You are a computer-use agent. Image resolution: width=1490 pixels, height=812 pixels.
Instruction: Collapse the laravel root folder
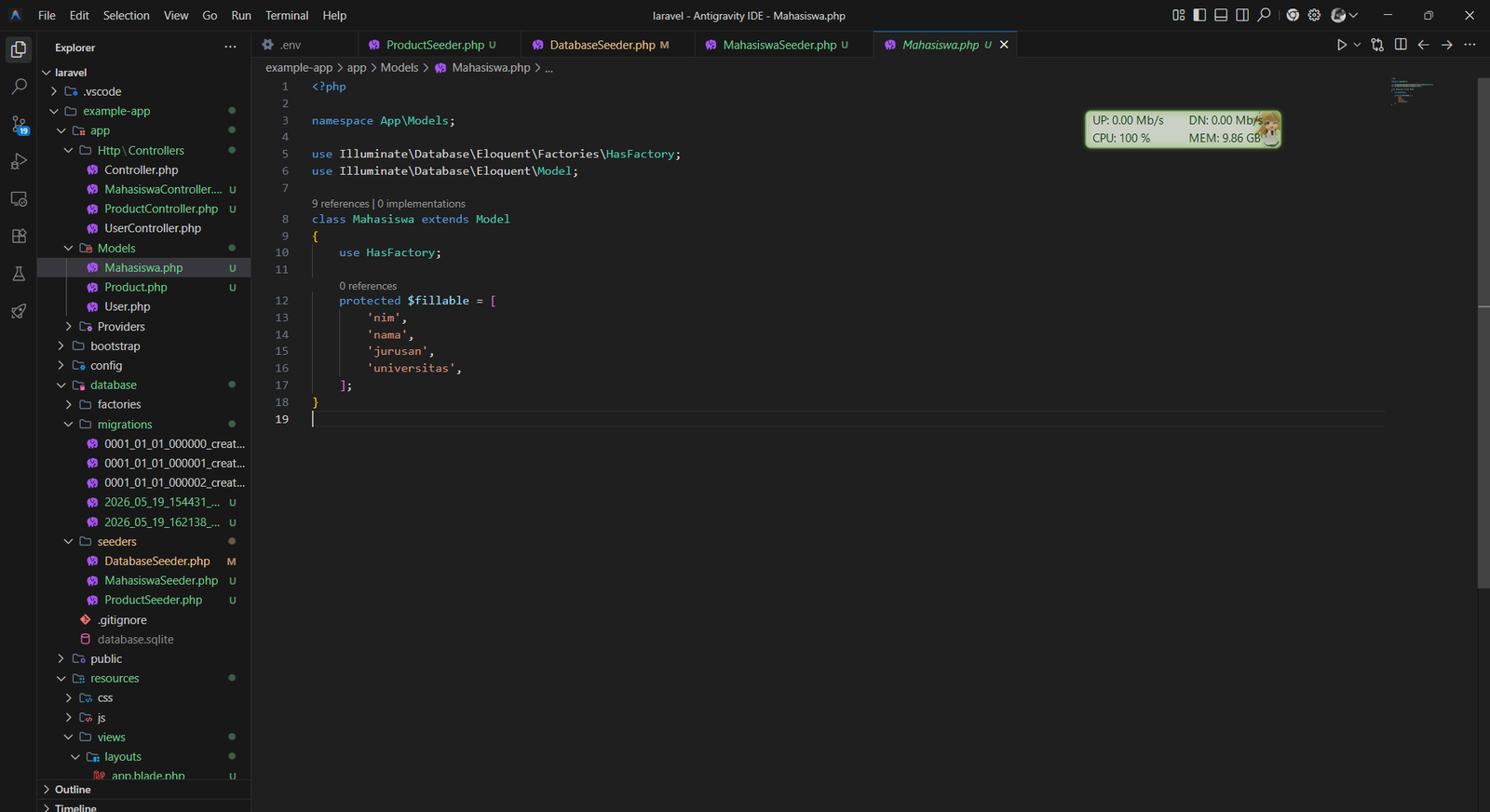(144, 72)
